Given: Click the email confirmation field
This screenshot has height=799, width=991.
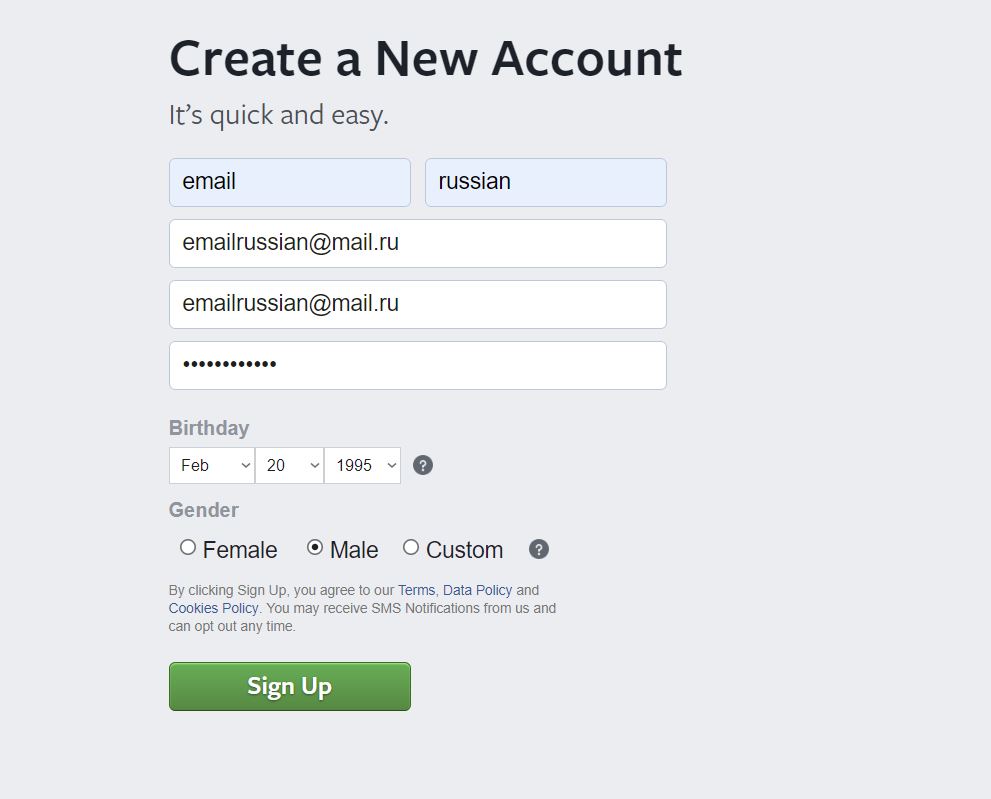Looking at the screenshot, I should [x=418, y=305].
